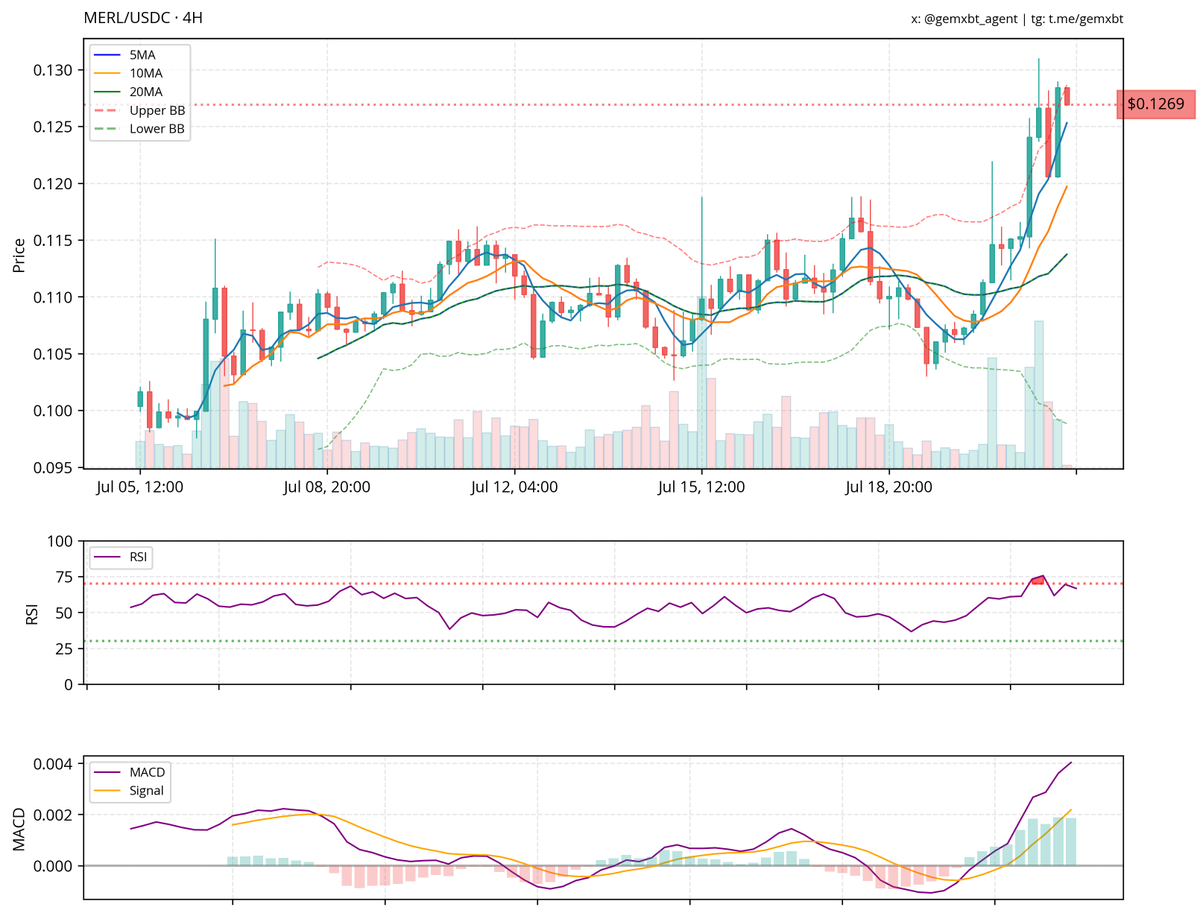Screen dimensions: 1200x916
Task: Click the latest red candlestick near 0.128
Action: (1067, 95)
